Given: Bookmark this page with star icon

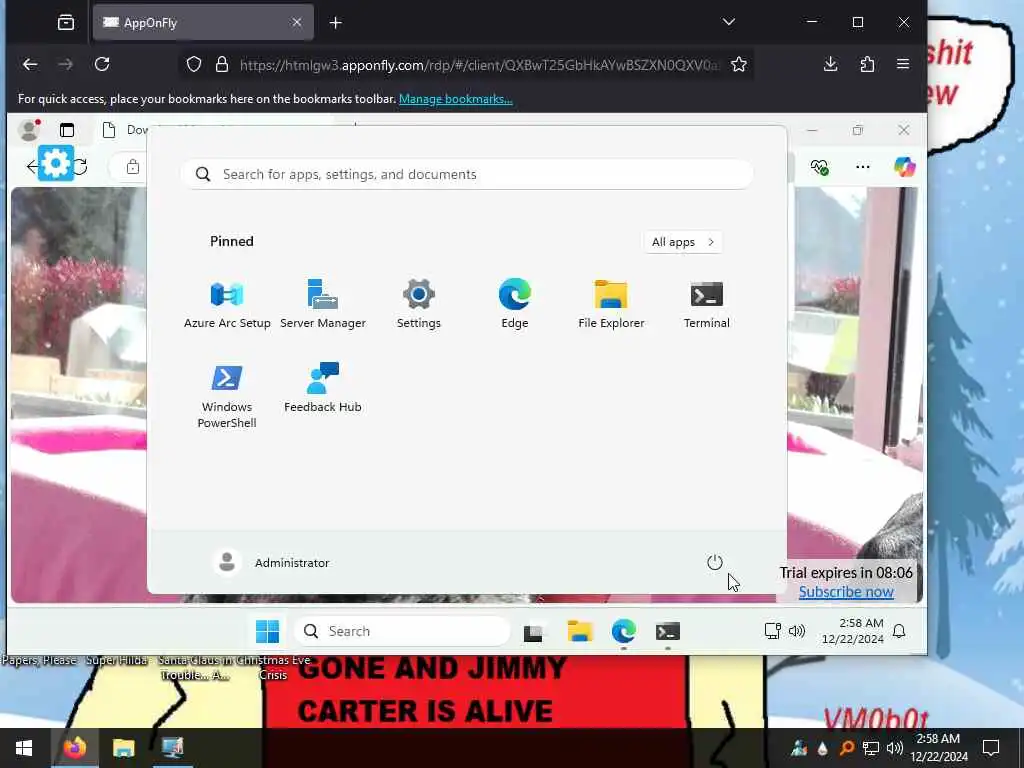Looking at the screenshot, I should pyautogui.click(x=739, y=64).
